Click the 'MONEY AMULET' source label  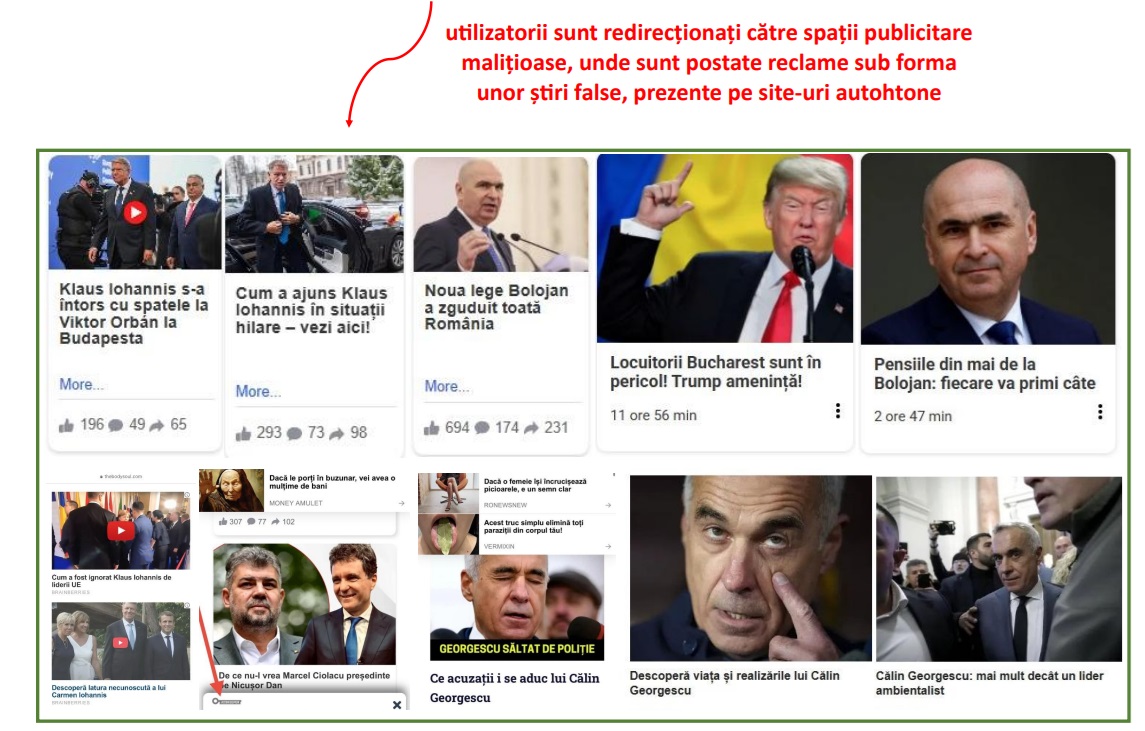click(296, 503)
